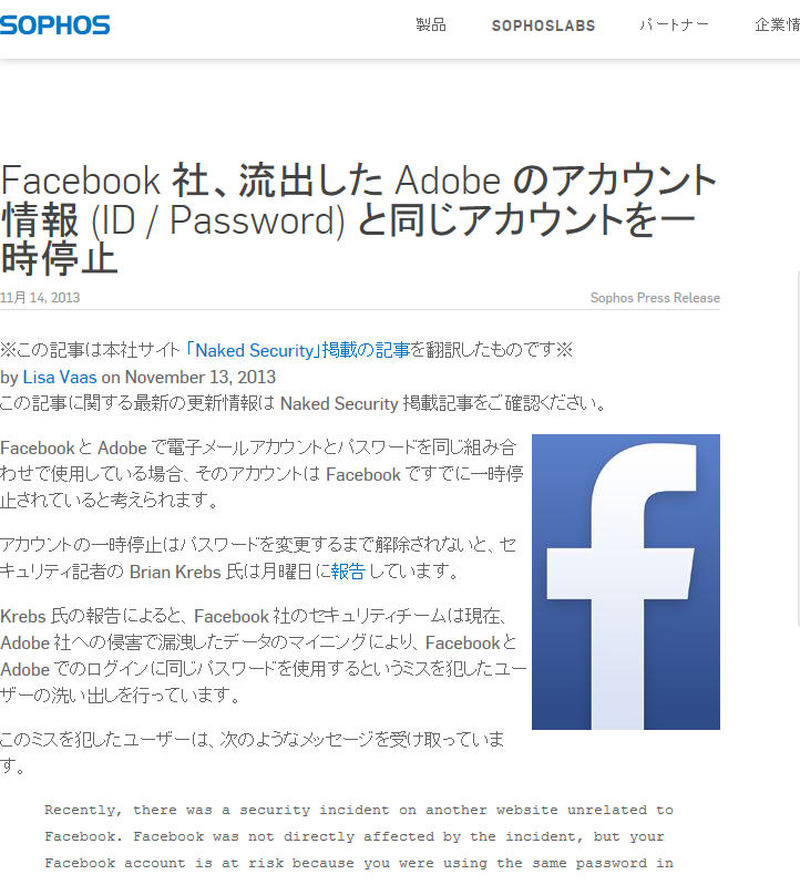
Task: Open author Lisa Vaas link
Action: point(59,377)
